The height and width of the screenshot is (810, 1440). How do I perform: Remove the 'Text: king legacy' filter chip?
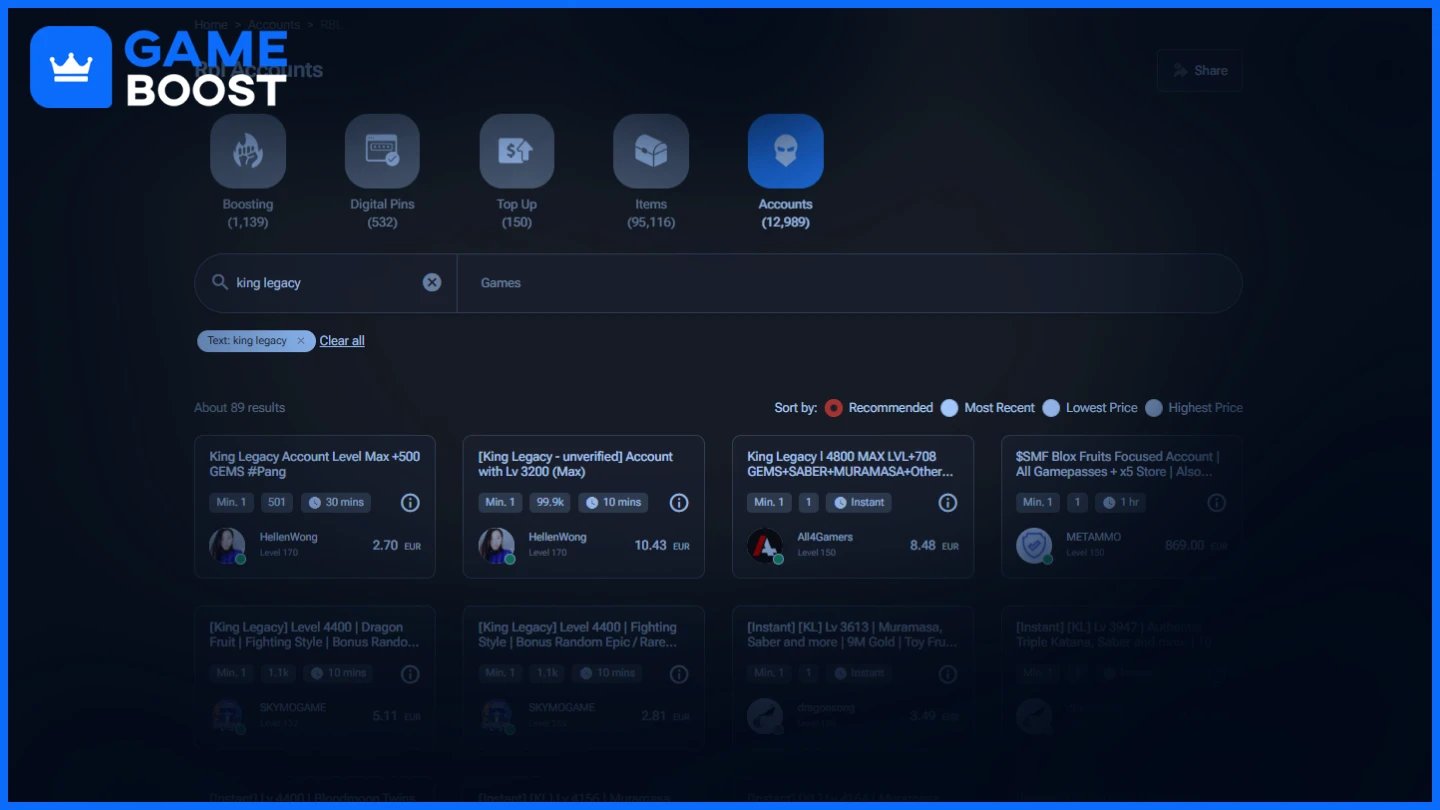point(301,341)
